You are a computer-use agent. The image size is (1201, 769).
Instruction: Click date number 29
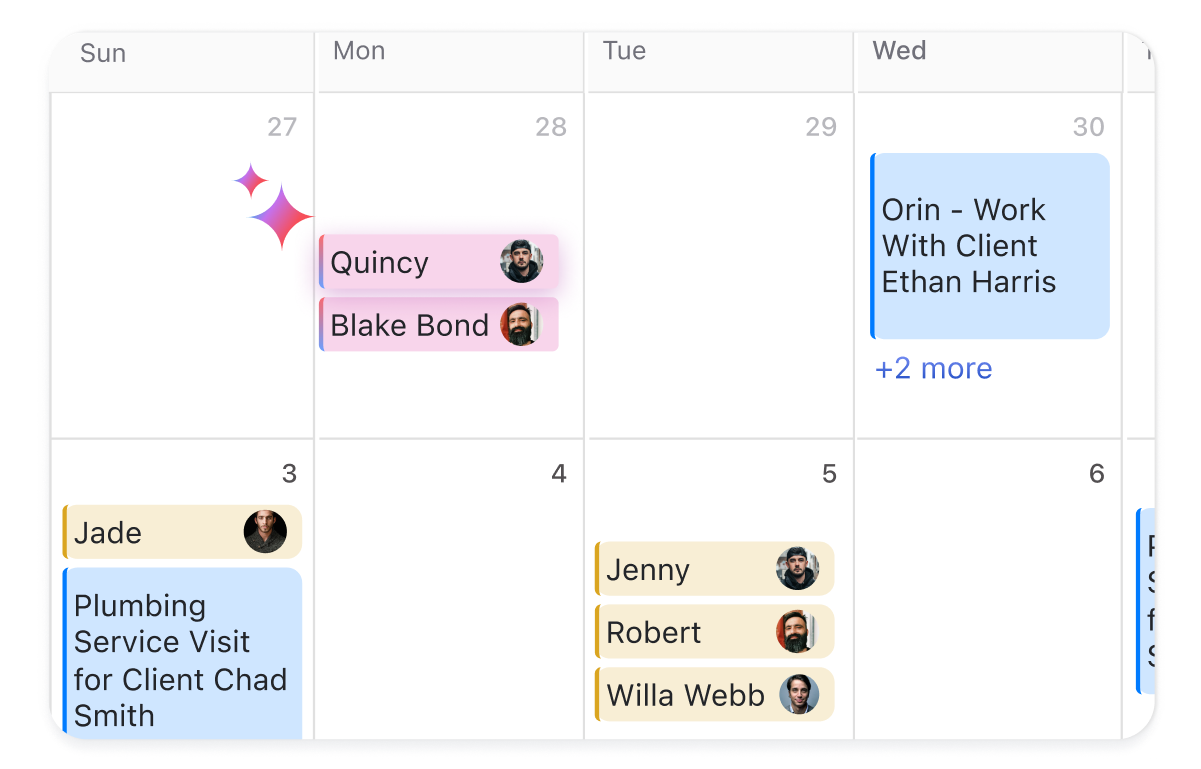coord(821,127)
